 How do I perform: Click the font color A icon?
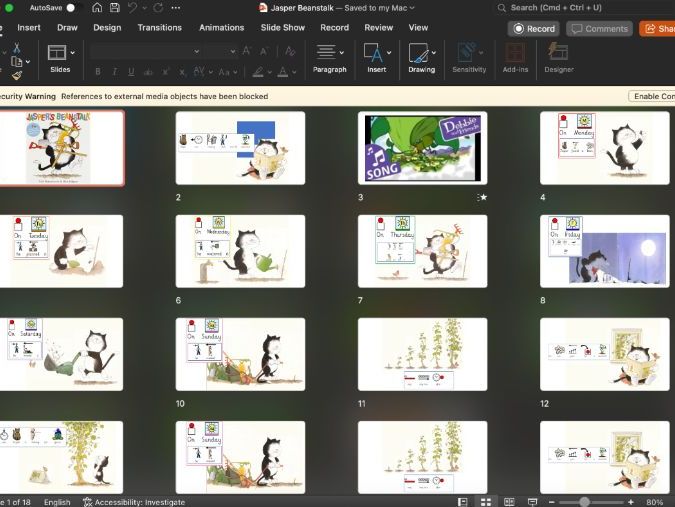point(283,72)
